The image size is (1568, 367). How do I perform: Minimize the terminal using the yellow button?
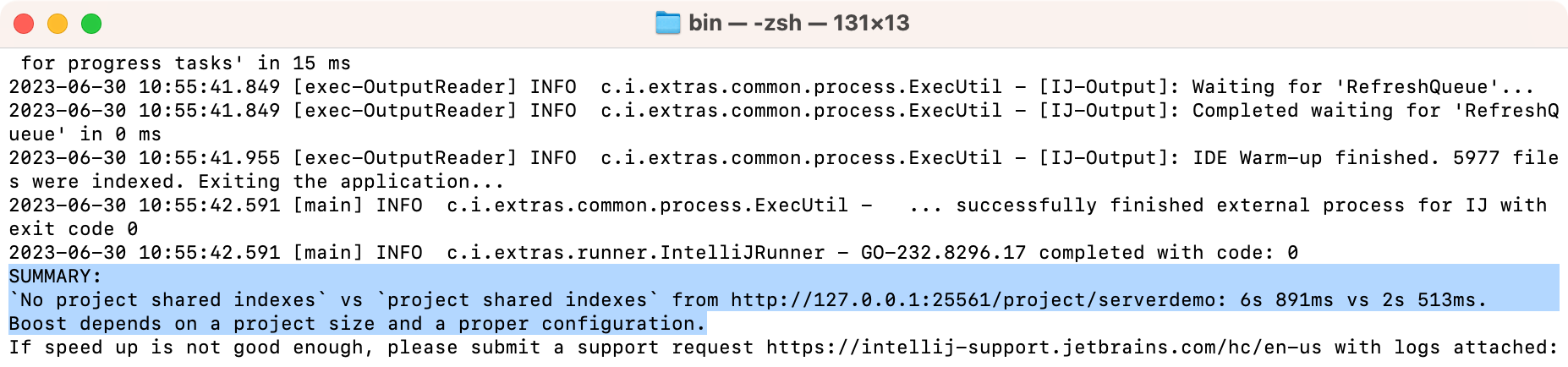pos(58,24)
